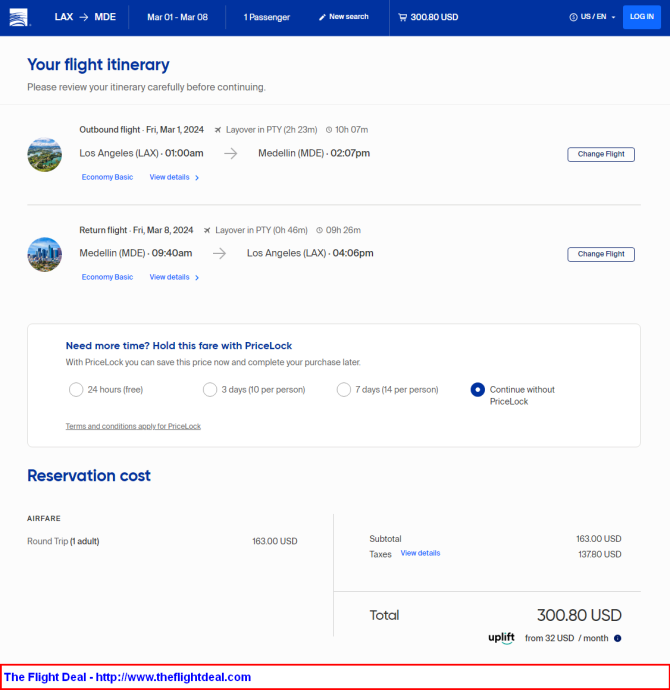This screenshot has height=690, width=670.
Task: Select the 3 days PriceLock option
Action: 210,389
